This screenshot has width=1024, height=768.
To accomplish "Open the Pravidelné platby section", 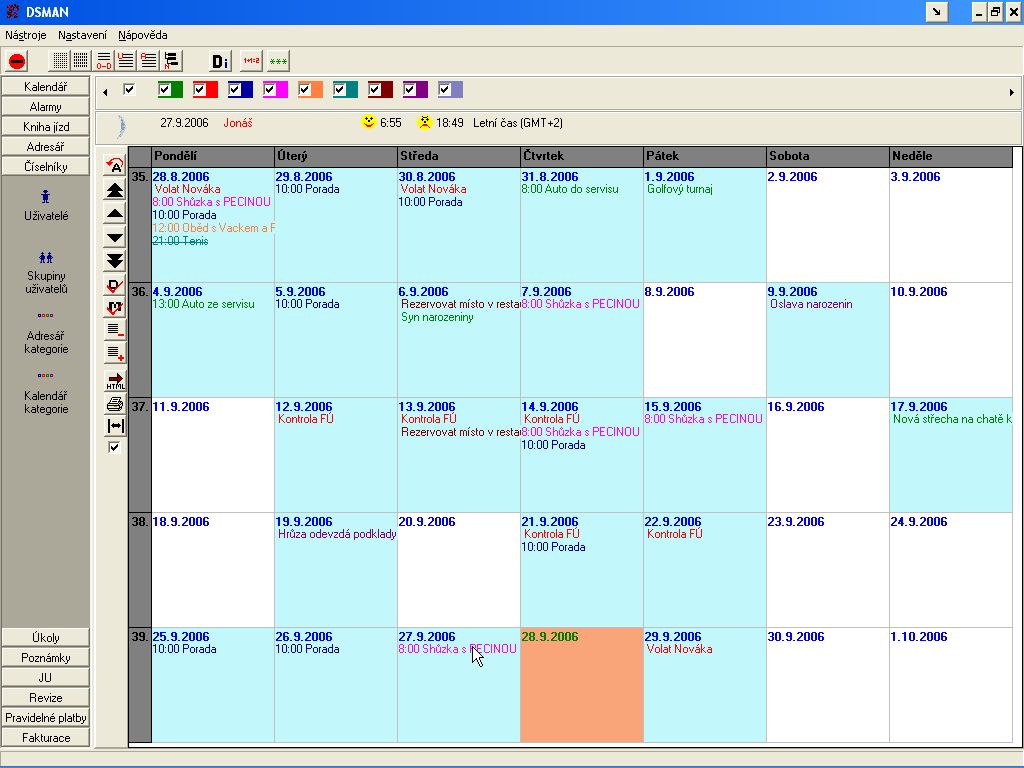I will pos(46,718).
